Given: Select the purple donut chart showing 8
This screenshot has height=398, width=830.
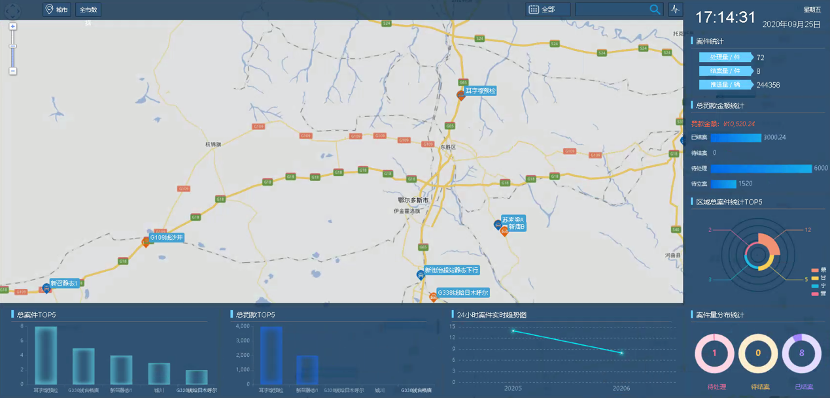Looking at the screenshot, I should point(801,353).
